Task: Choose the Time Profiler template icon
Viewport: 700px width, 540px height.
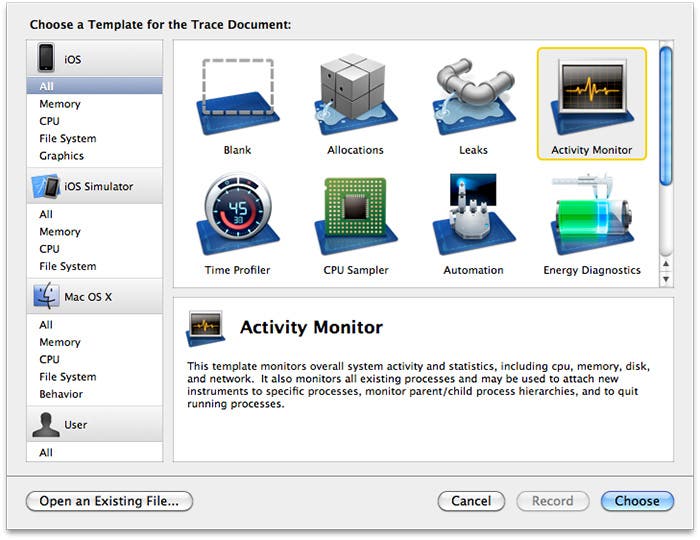Action: click(x=238, y=214)
